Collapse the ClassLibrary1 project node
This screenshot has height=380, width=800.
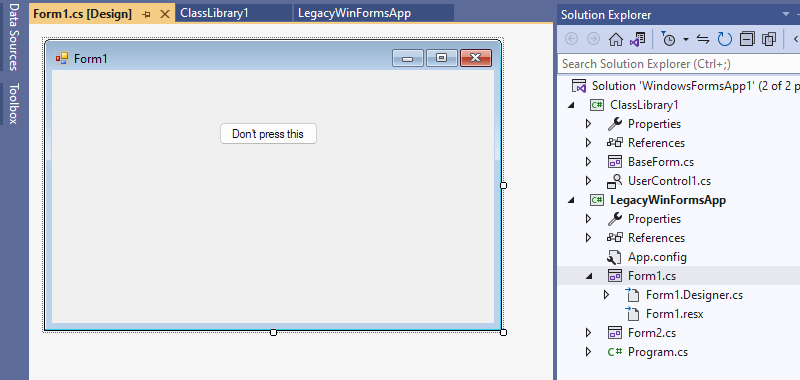point(571,105)
